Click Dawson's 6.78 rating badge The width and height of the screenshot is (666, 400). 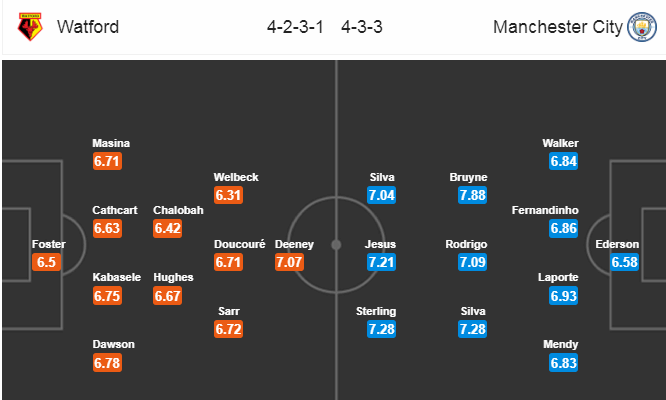click(107, 363)
